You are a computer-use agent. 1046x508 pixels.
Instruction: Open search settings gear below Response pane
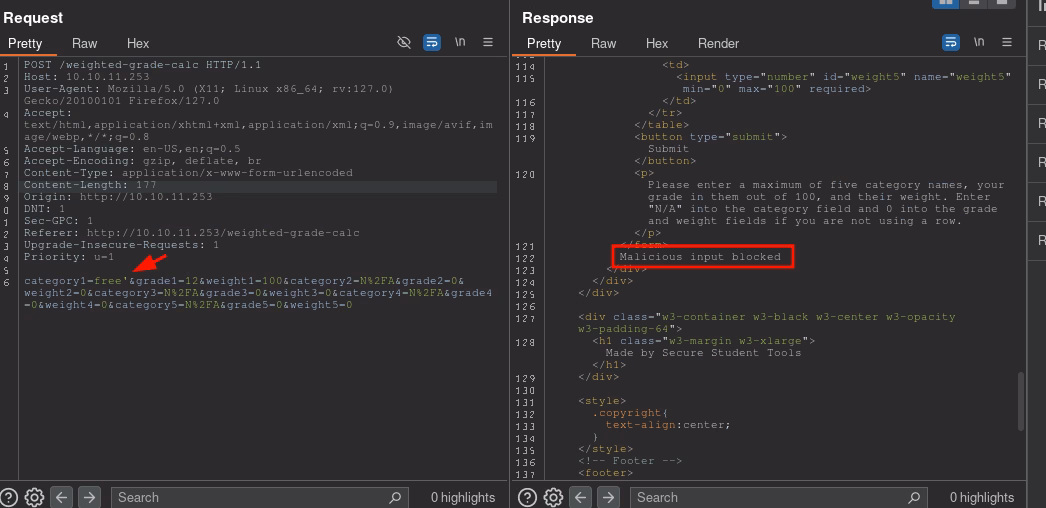pyautogui.click(x=553, y=497)
